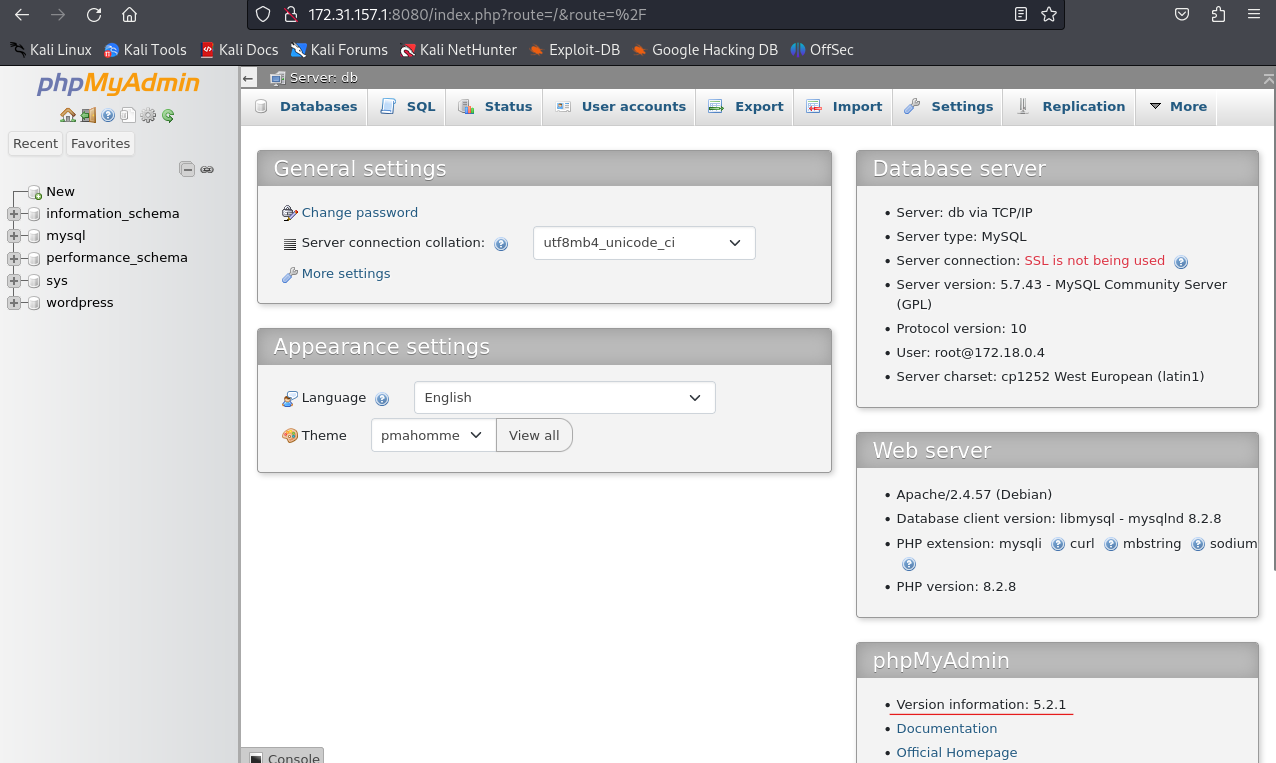Click the Firefox bookmark star icon

click(x=1048, y=14)
